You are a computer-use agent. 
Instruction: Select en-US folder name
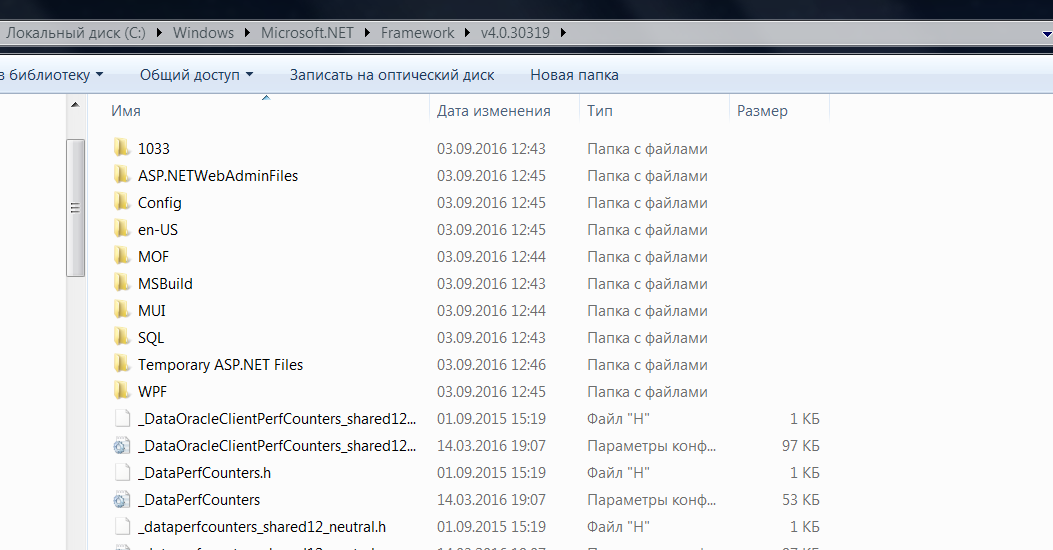[x=158, y=230]
